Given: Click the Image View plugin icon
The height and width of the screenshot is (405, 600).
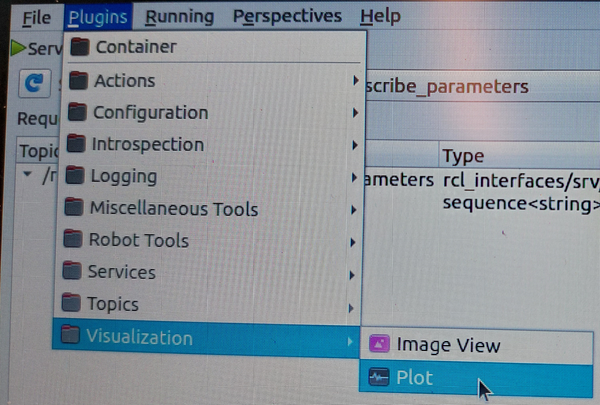Looking at the screenshot, I should (380, 346).
